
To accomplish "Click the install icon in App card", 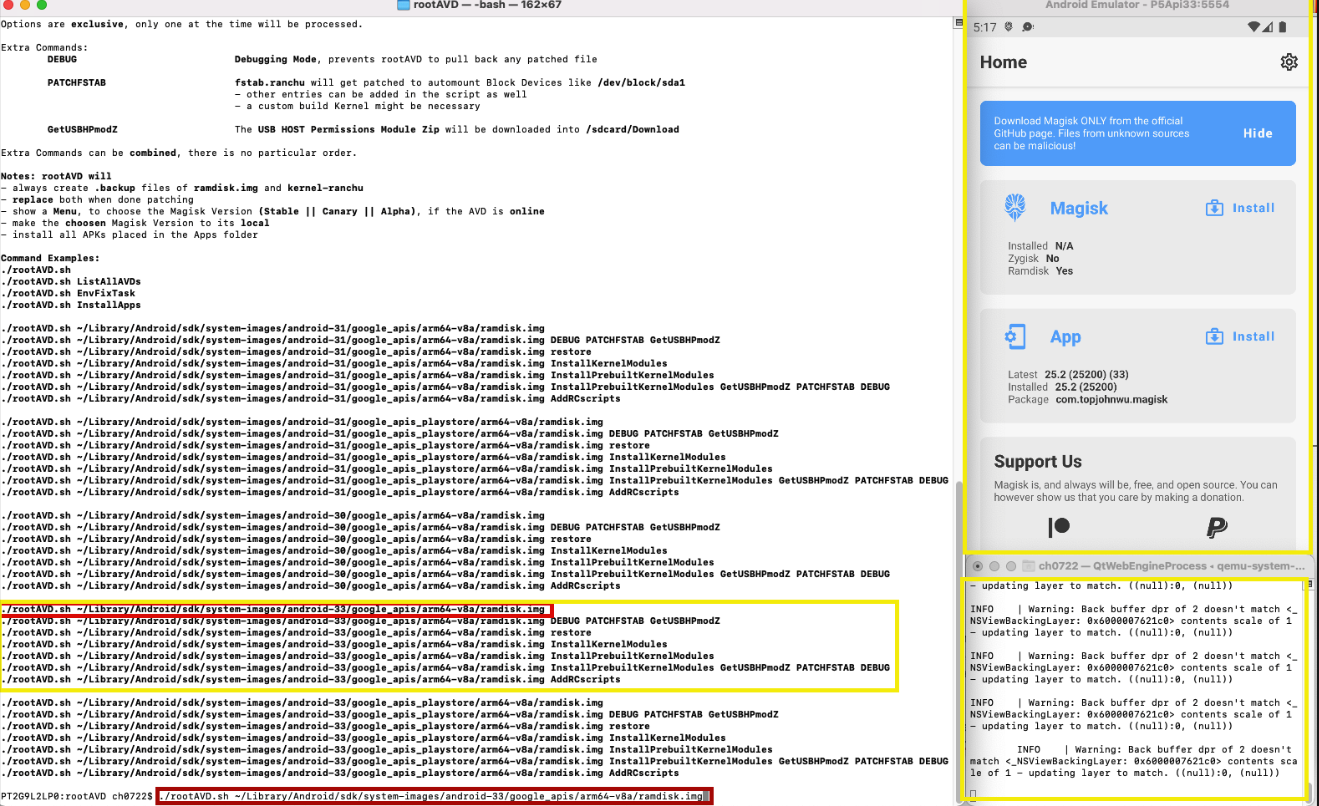I will (x=1214, y=336).
